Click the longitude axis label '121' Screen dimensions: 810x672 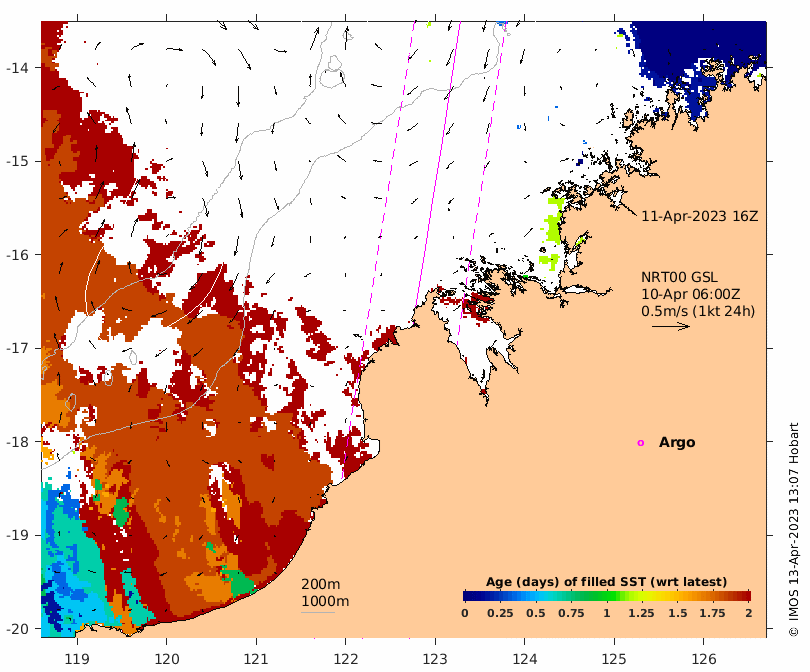256,660
